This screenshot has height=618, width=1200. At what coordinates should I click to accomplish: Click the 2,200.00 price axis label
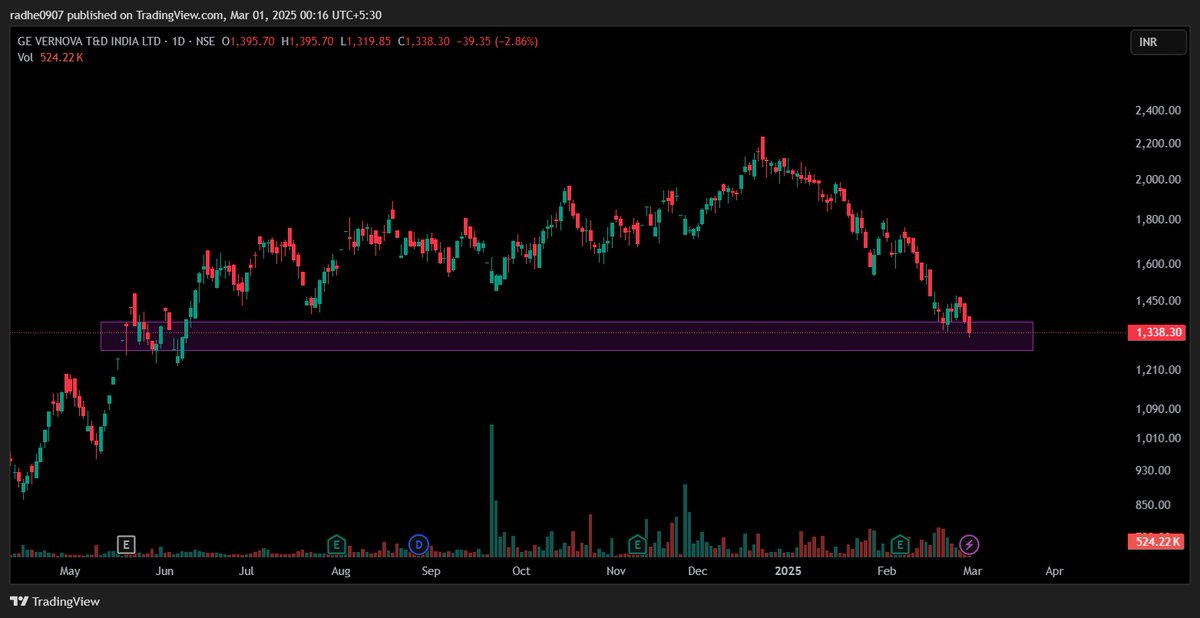(1158, 144)
